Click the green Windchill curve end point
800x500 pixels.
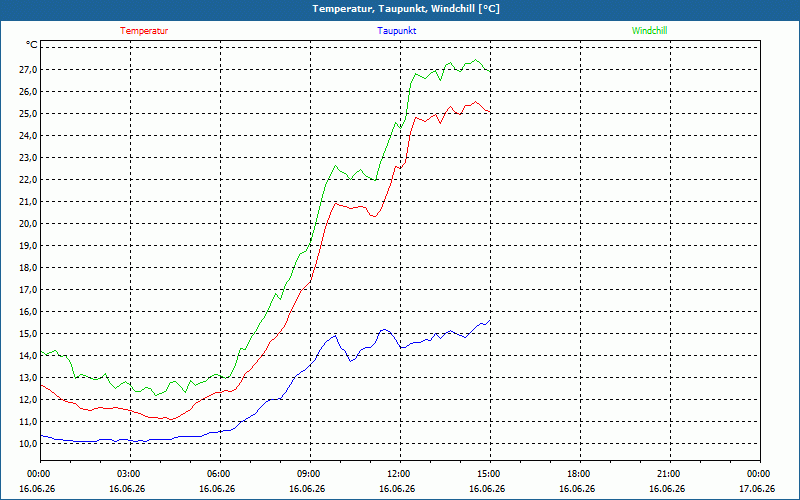[x=490, y=71]
